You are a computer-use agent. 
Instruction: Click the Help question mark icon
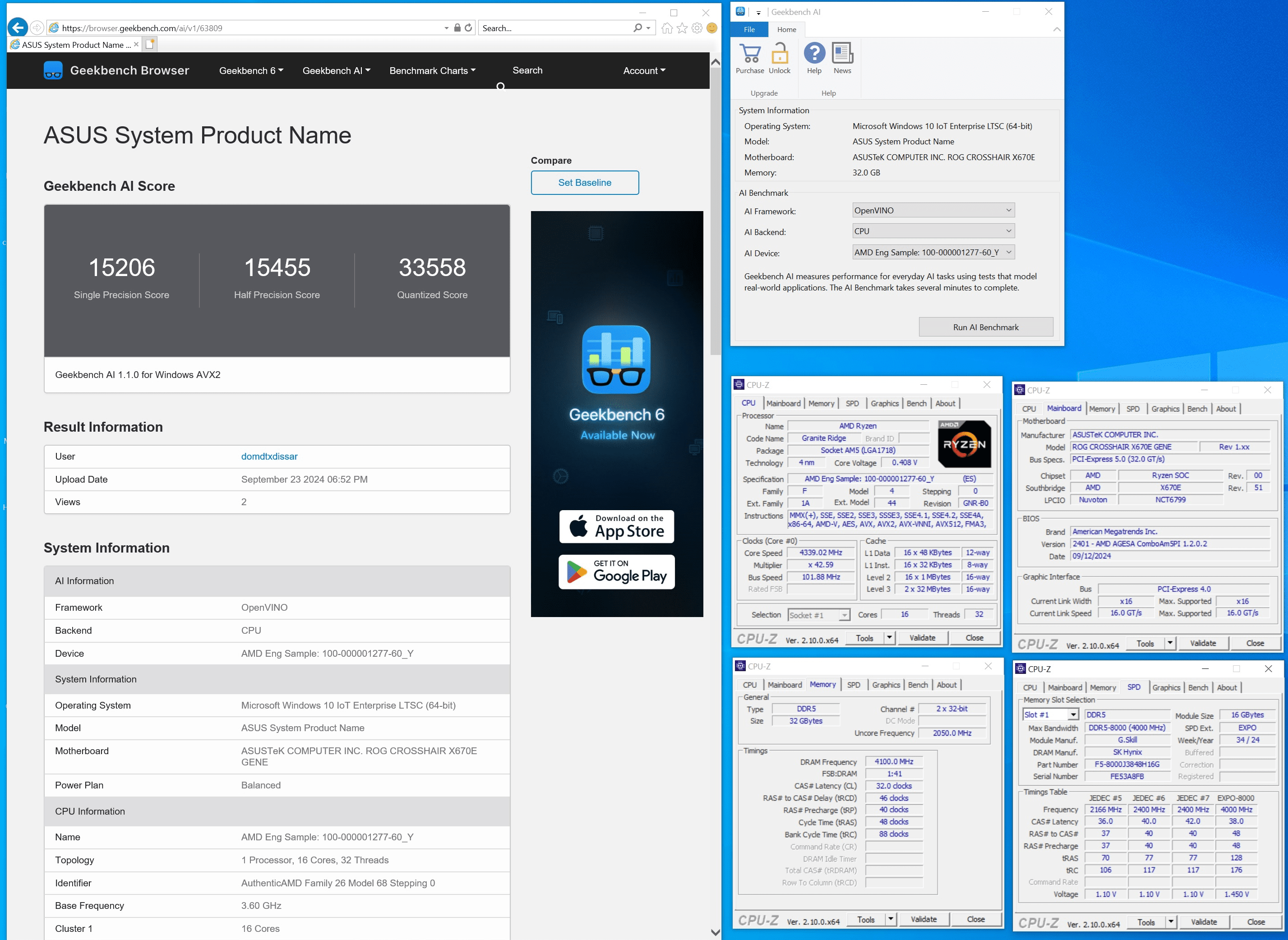(x=814, y=53)
